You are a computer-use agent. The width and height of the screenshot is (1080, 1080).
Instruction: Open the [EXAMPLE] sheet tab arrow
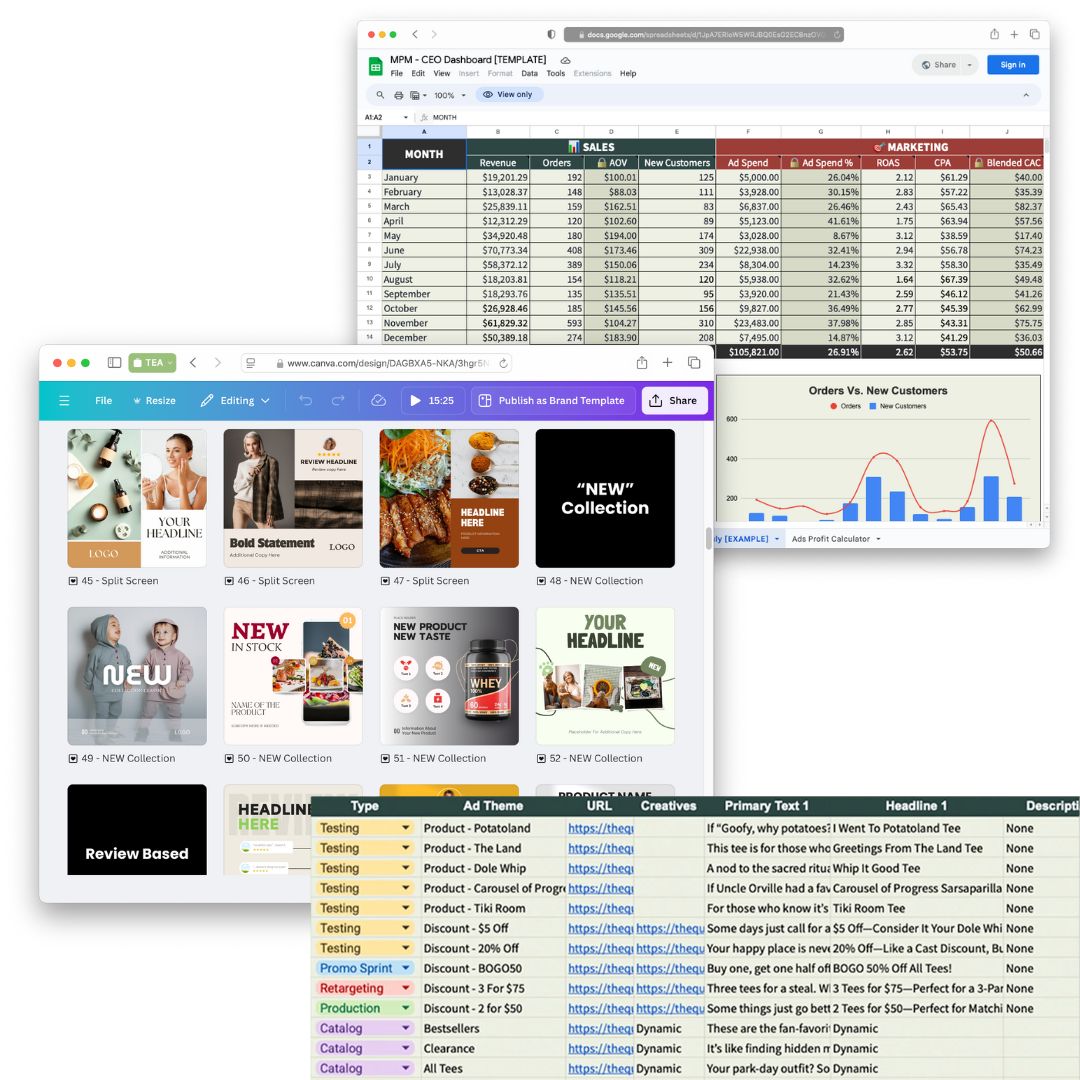[777, 539]
